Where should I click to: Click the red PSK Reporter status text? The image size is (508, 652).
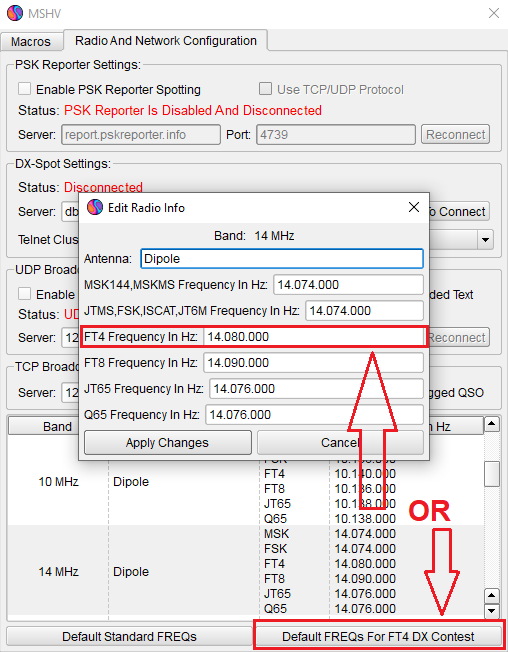(192, 111)
